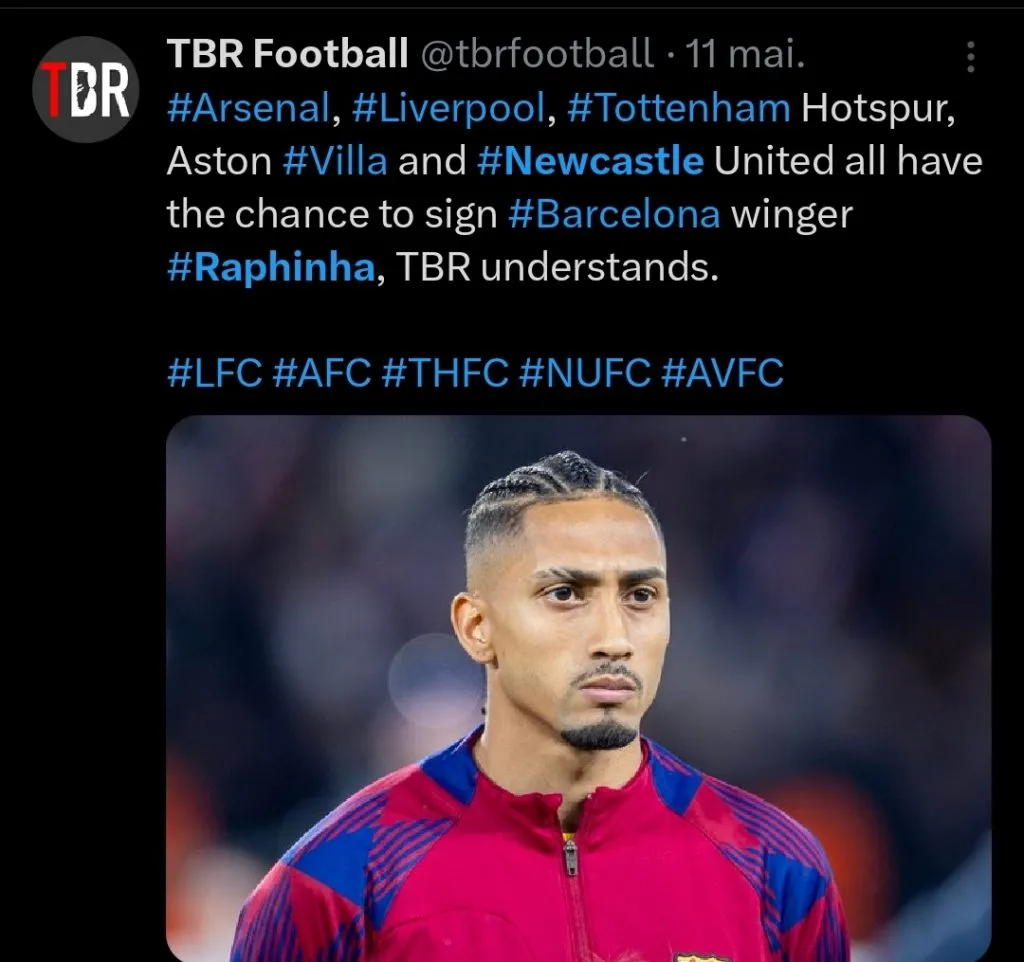Open the #NUFC hashtag
1024x962 pixels.
tap(584, 373)
